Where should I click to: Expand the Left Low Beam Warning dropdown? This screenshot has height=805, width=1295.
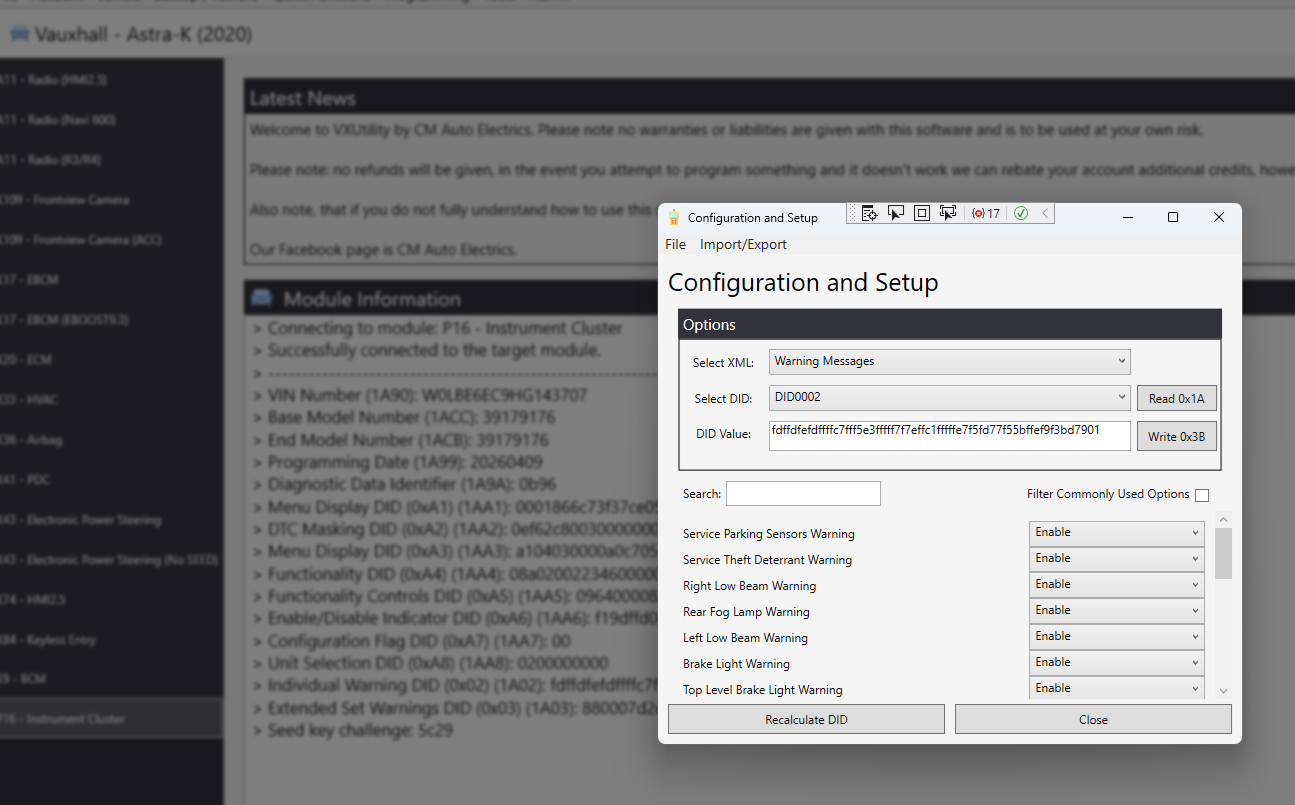click(1116, 637)
